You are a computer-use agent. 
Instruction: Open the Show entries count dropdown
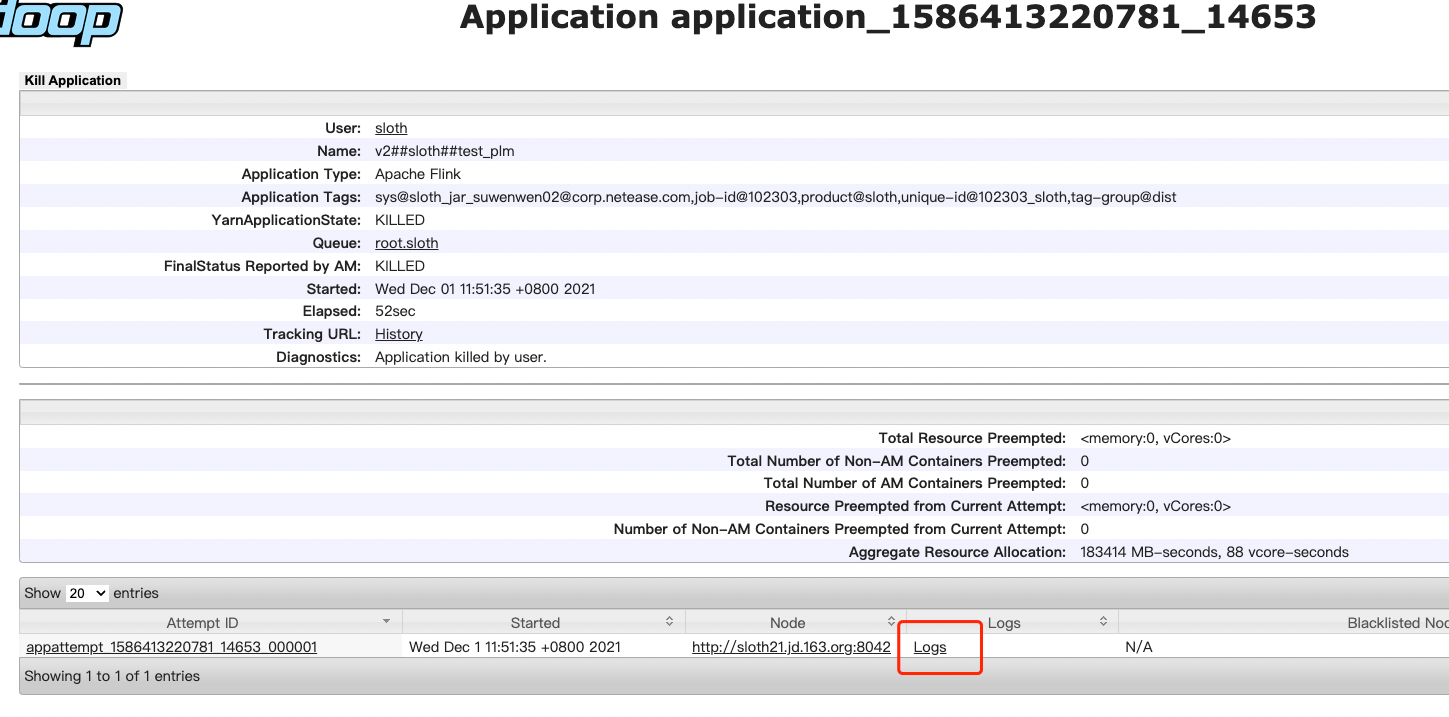tap(87, 593)
